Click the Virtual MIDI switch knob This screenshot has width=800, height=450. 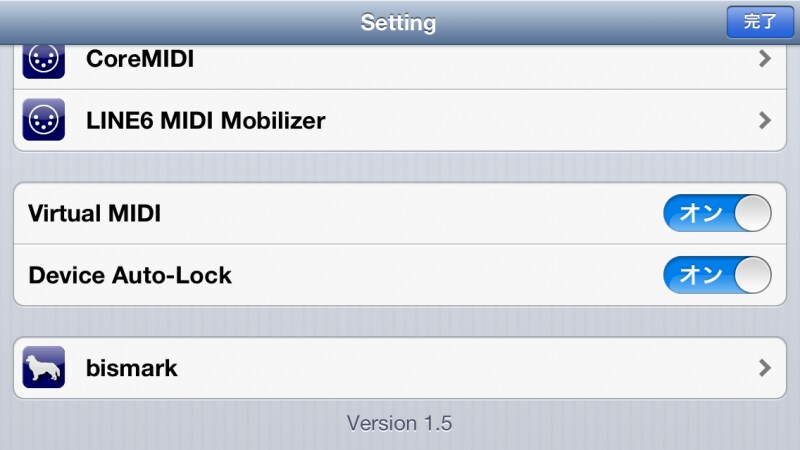pos(753,213)
